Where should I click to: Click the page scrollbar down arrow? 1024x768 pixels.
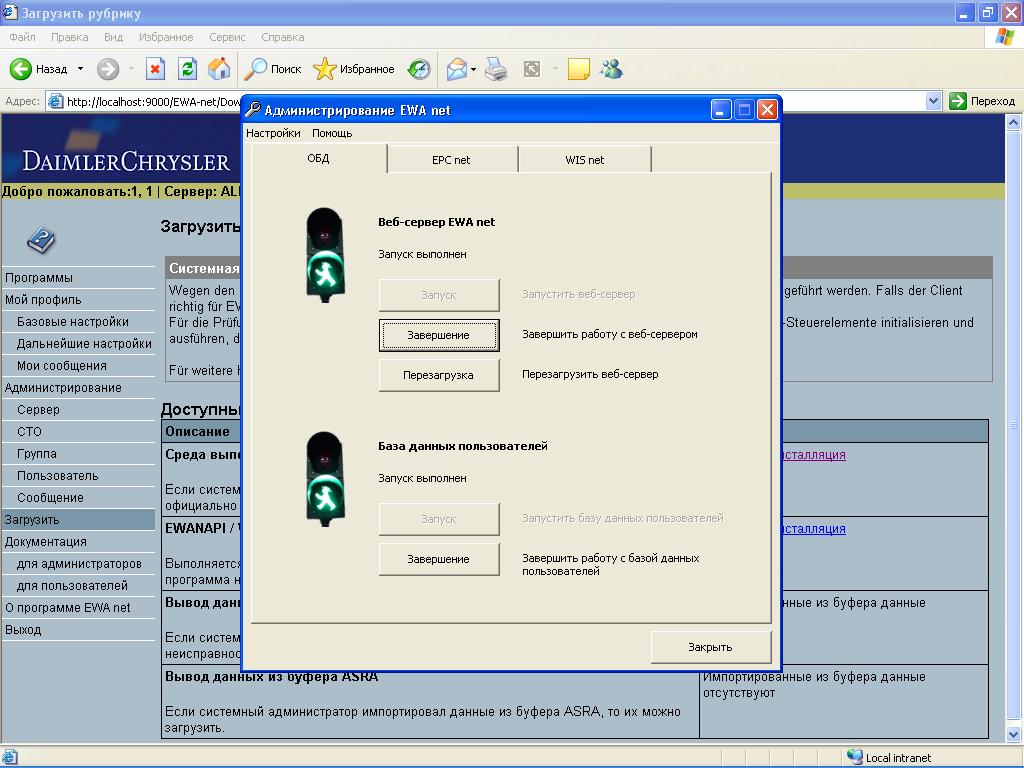[1014, 733]
